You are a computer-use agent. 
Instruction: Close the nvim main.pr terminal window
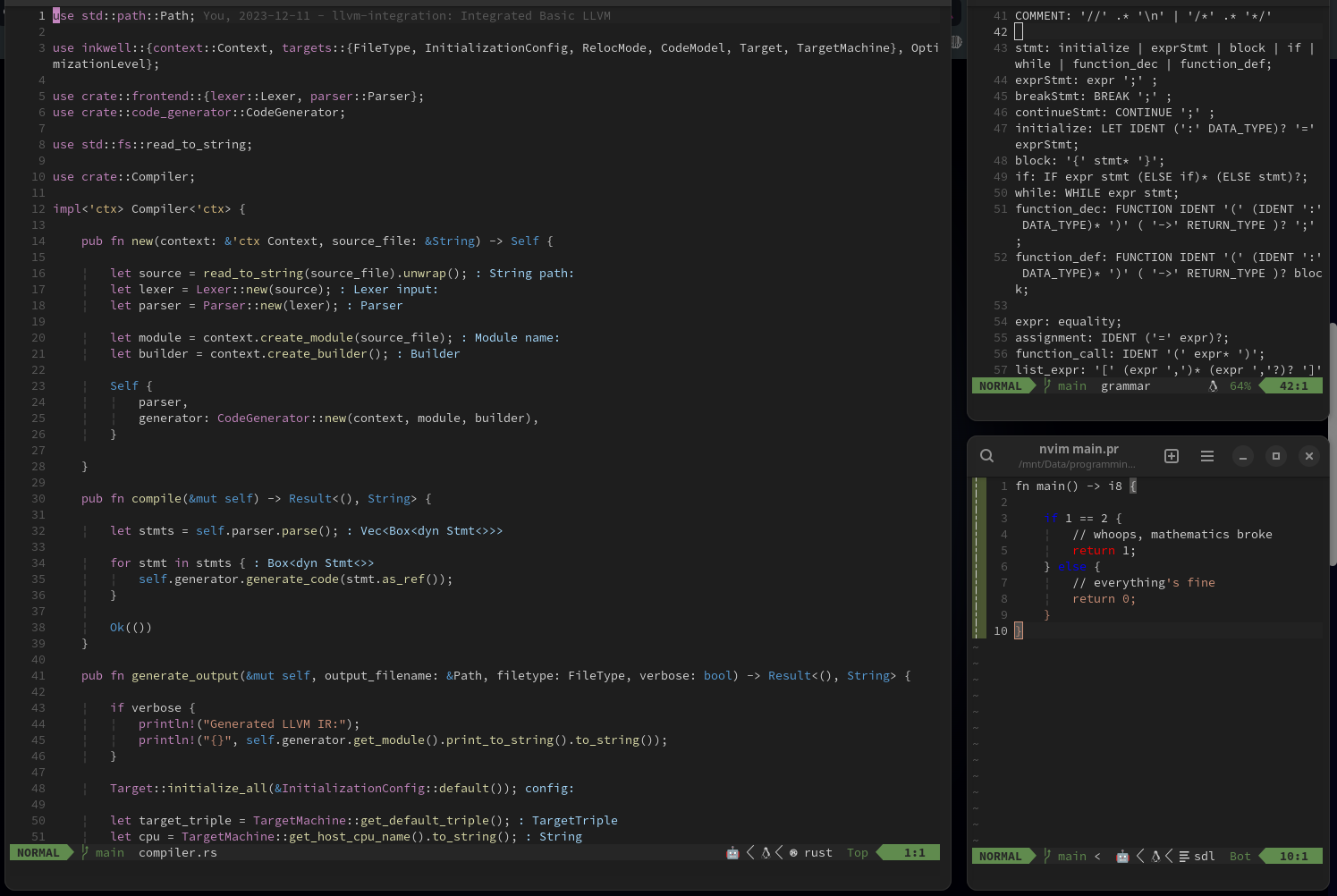click(x=1309, y=456)
